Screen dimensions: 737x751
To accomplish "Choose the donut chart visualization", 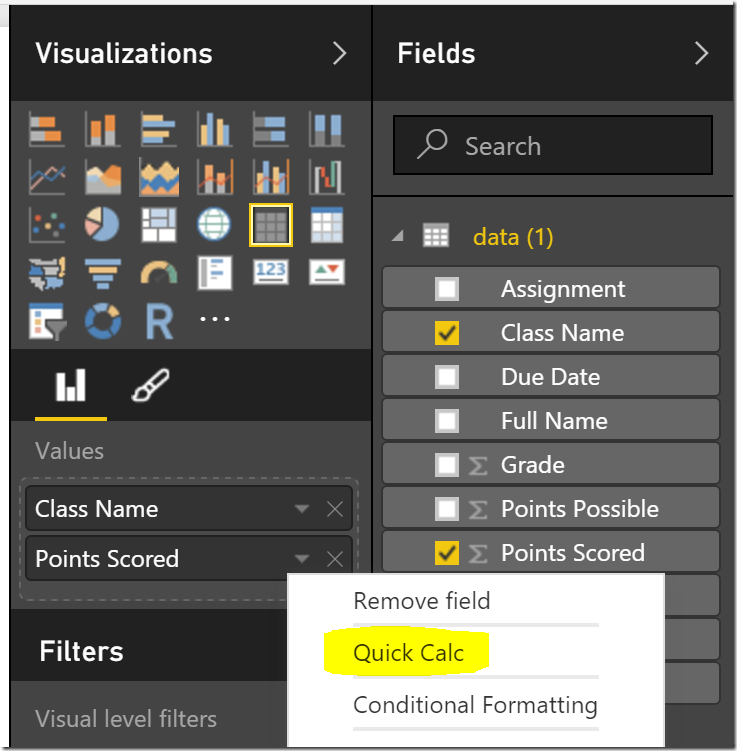I will 102,320.
